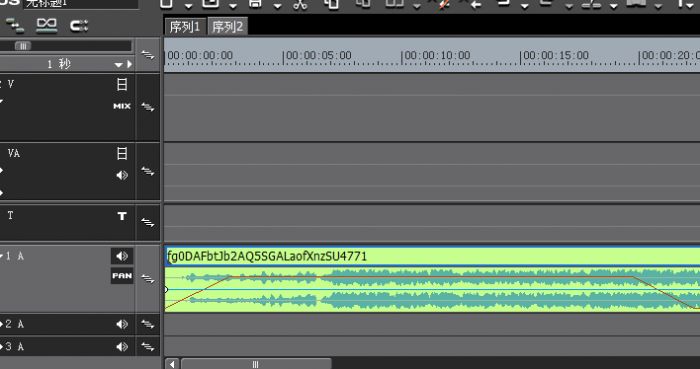Click the MIX mixer icon on V track
The width and height of the screenshot is (700, 369).
(x=122, y=106)
